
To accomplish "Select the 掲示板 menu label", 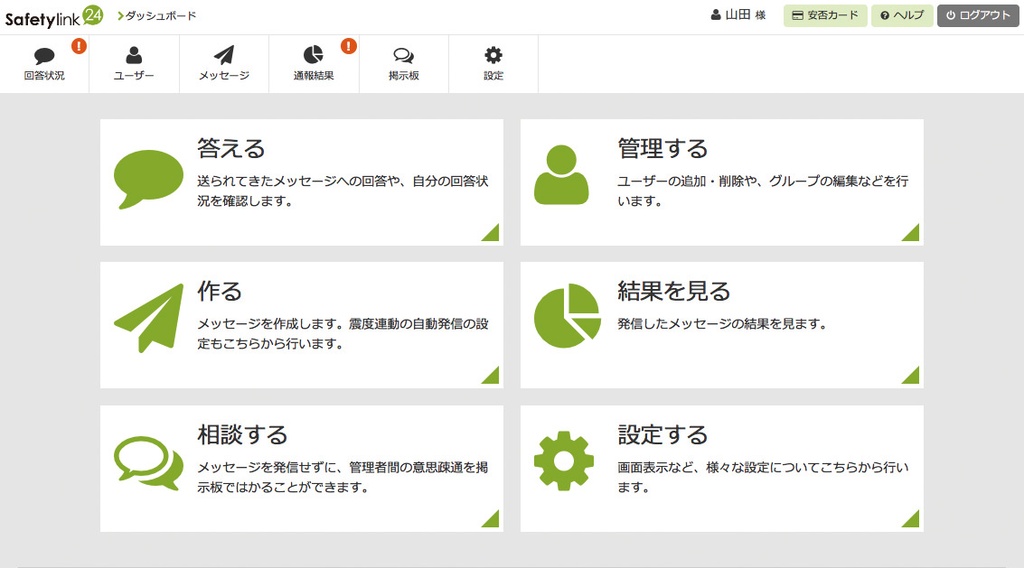I will pyautogui.click(x=404, y=76).
